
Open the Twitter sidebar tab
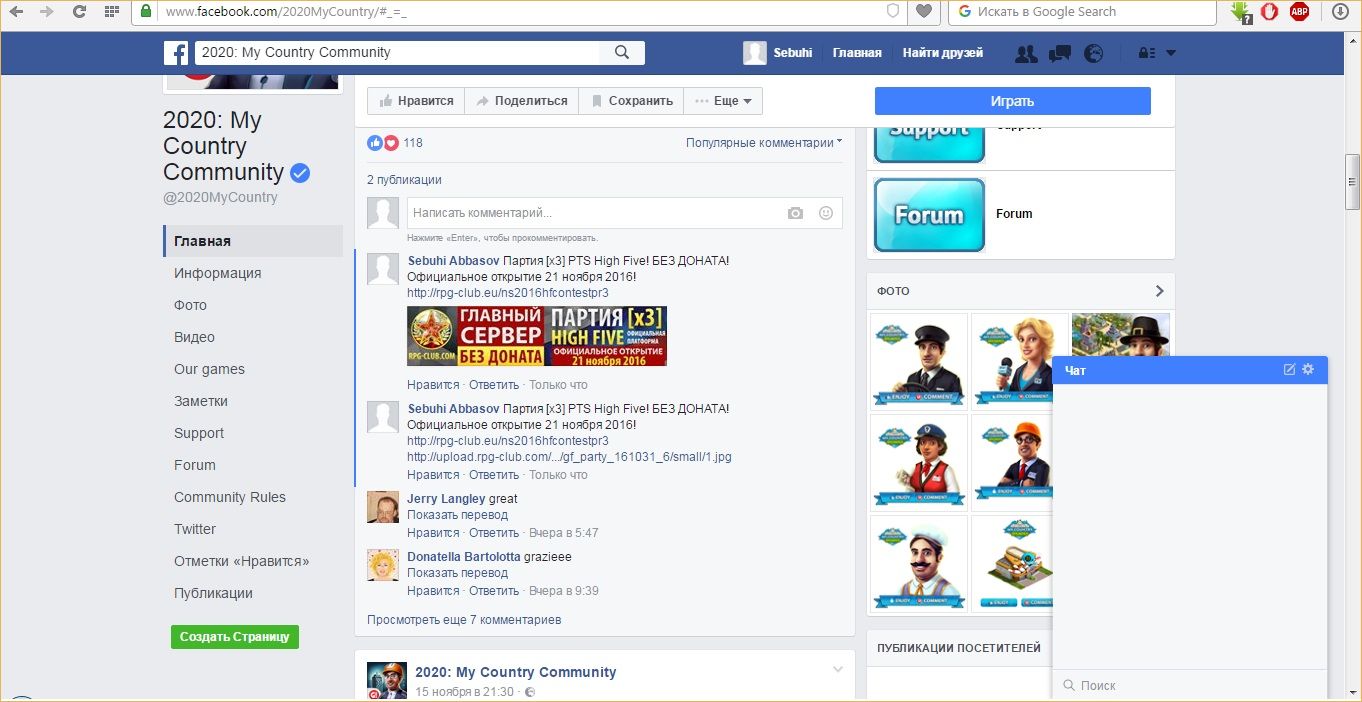pos(253,529)
